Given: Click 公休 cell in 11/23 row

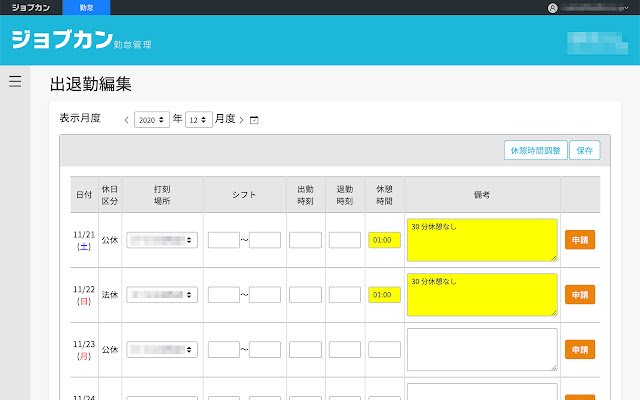Looking at the screenshot, I should point(110,349).
